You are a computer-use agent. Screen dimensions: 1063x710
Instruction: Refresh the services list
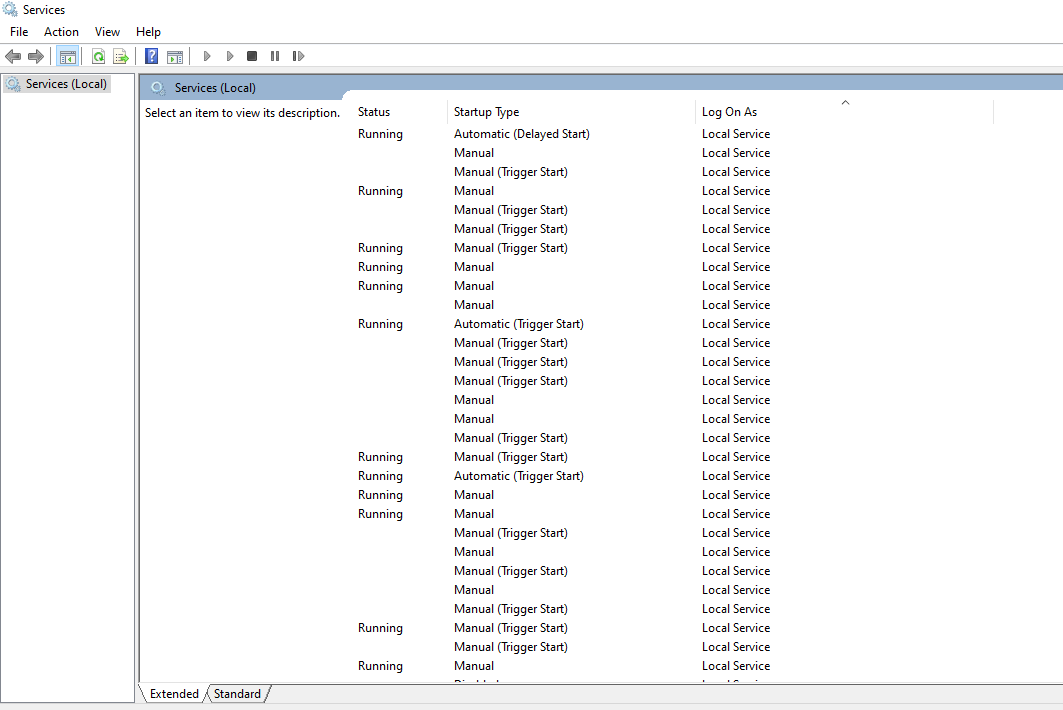(98, 57)
